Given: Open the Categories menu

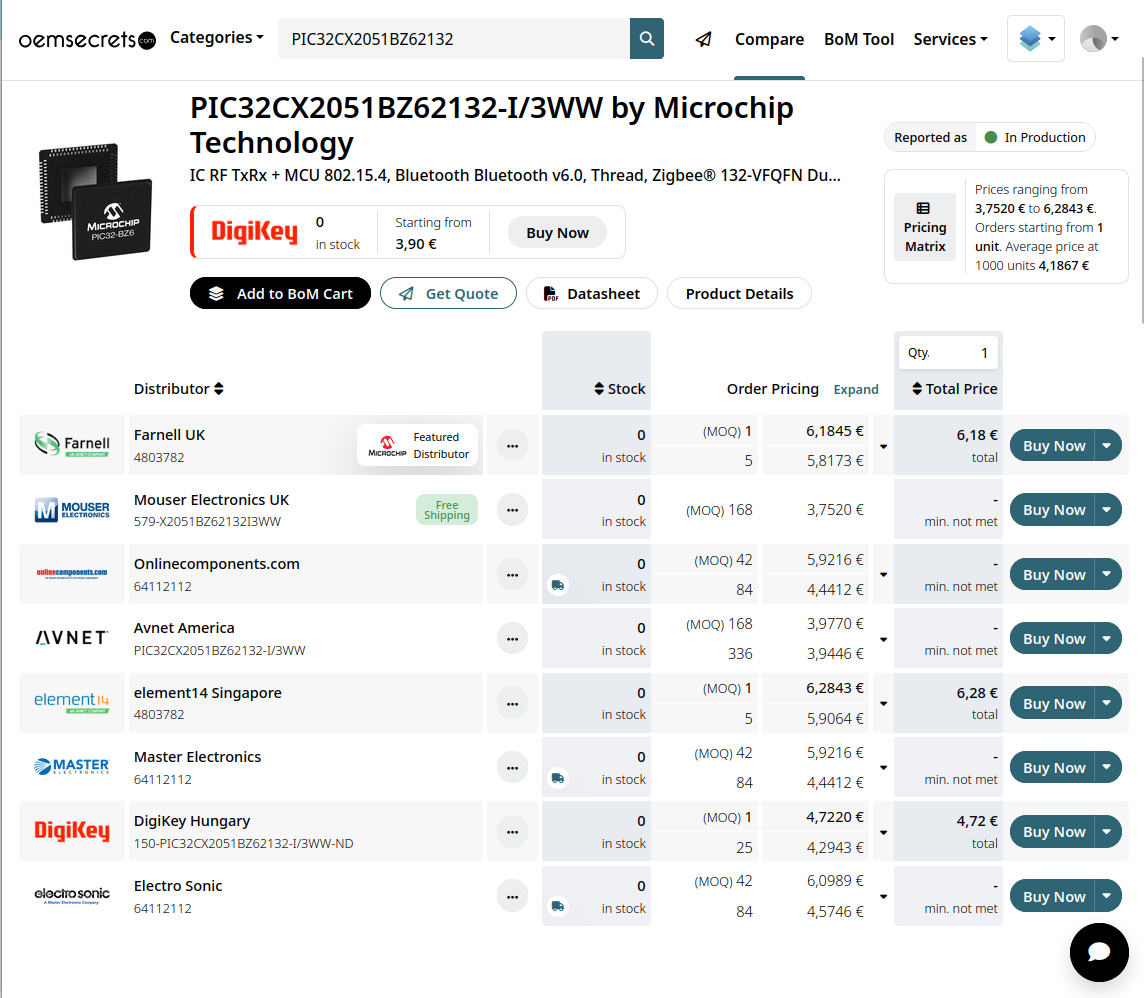Looking at the screenshot, I should 217,37.
